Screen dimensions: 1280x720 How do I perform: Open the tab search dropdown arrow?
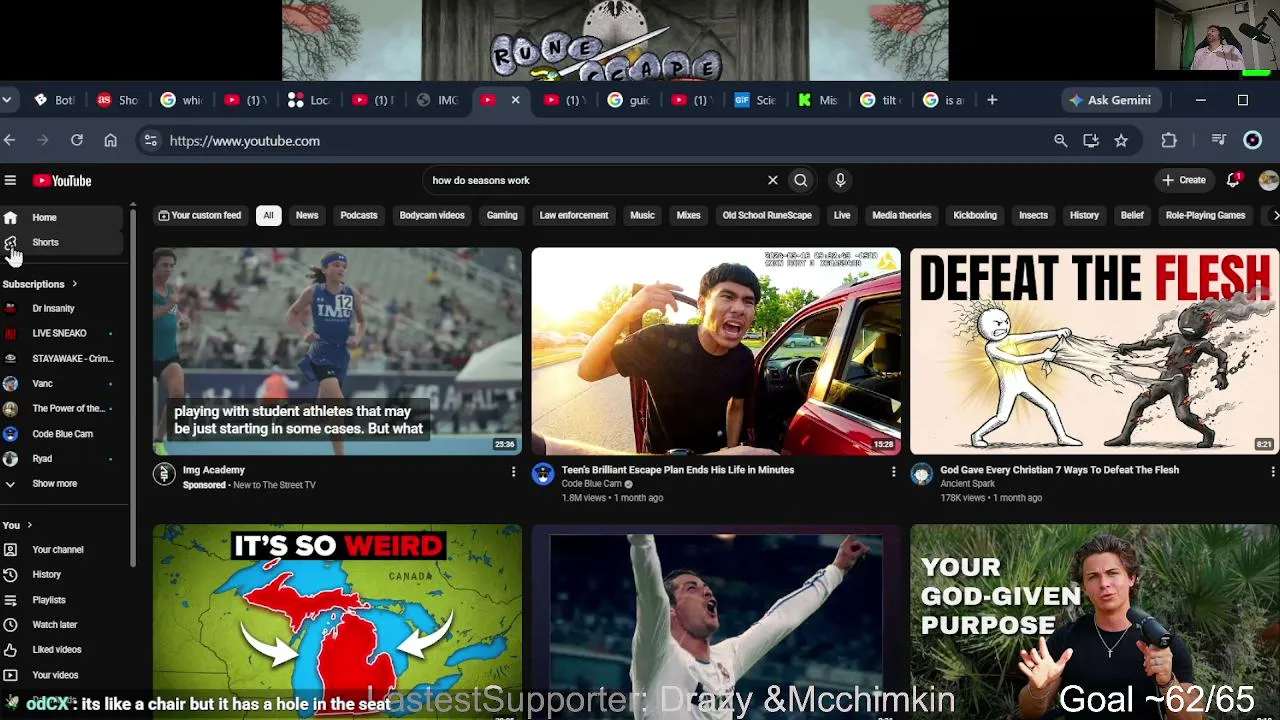point(7,100)
